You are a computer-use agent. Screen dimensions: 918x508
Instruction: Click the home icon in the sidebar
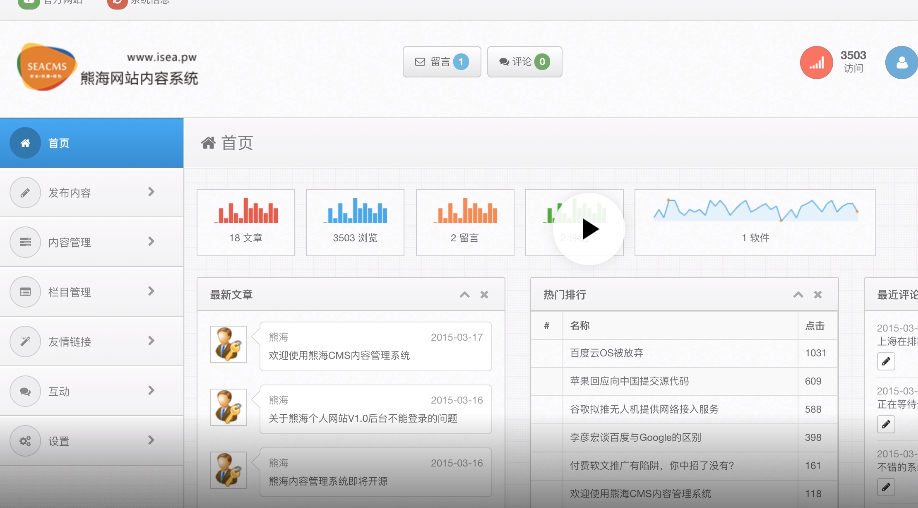[x=25, y=143]
